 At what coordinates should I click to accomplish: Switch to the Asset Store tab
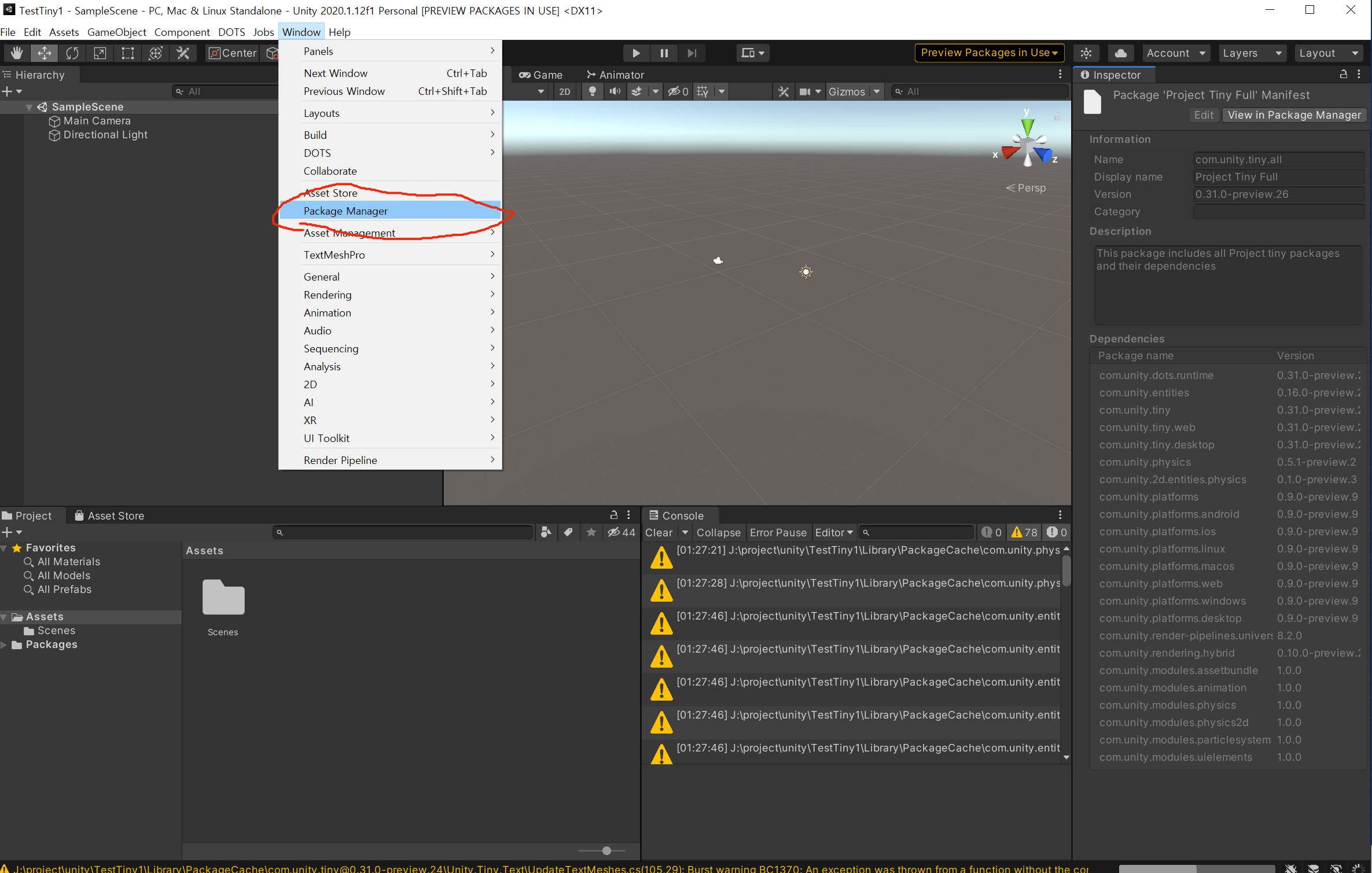click(110, 515)
